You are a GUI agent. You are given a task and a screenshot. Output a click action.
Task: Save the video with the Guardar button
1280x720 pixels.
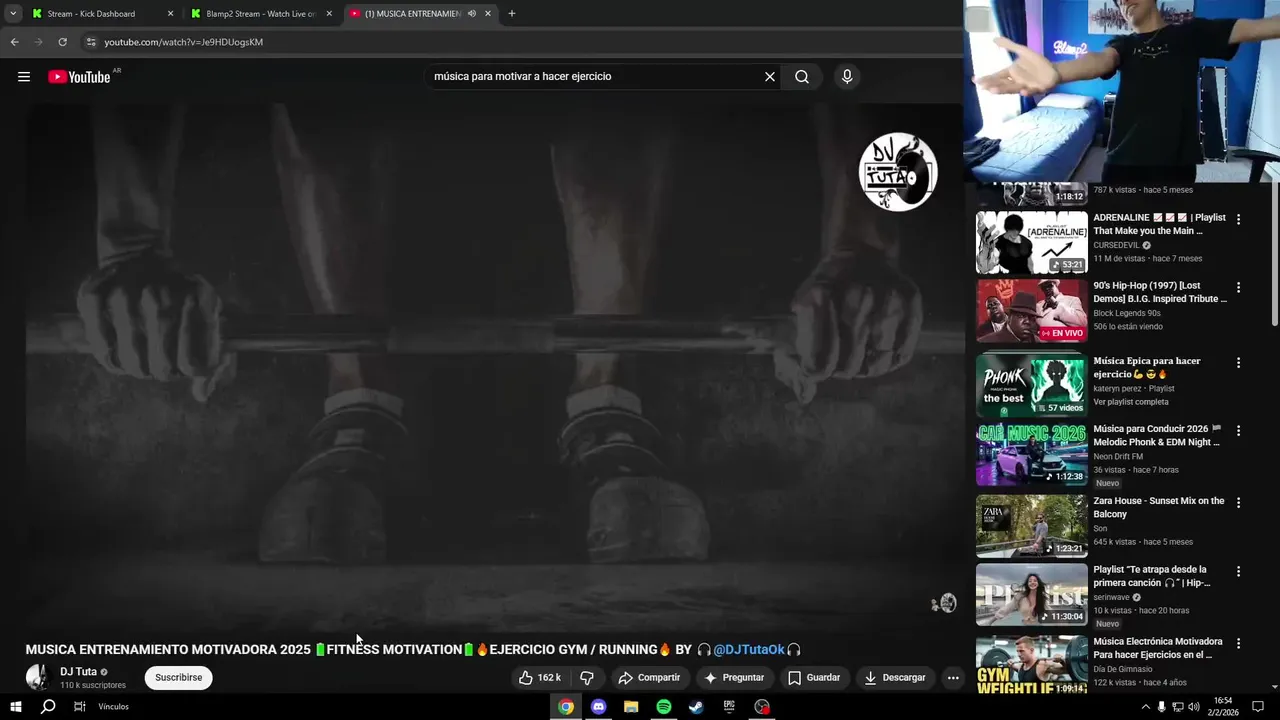pyautogui.click(x=813, y=678)
